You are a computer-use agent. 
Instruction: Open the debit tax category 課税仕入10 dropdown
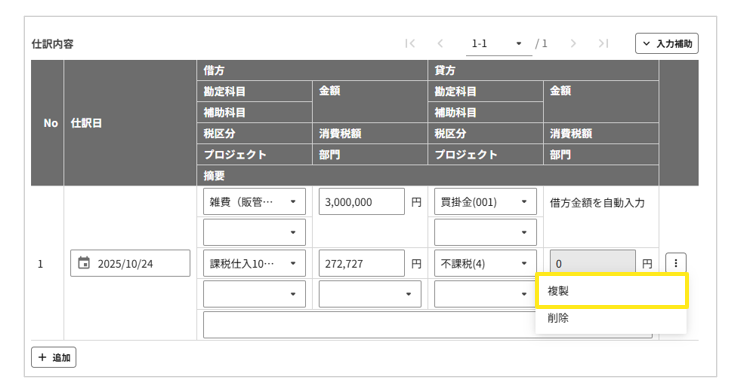254,263
